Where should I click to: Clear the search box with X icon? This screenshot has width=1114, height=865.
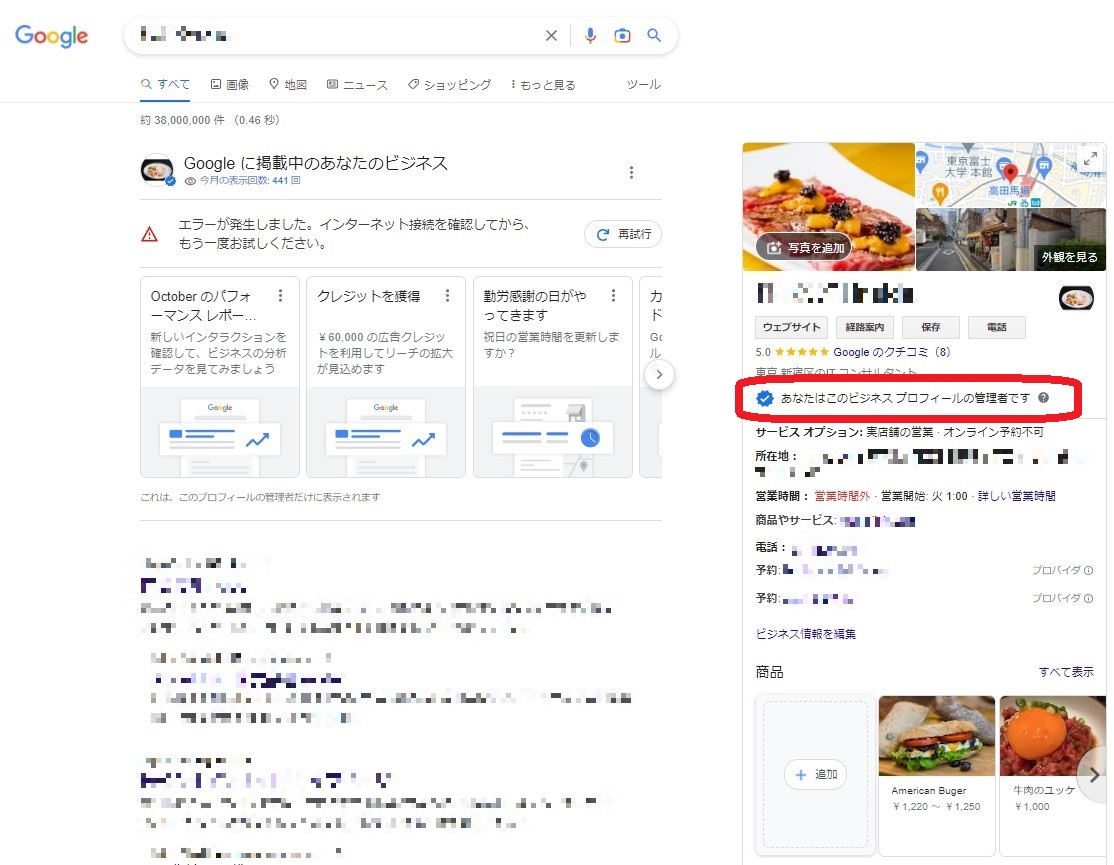[551, 36]
